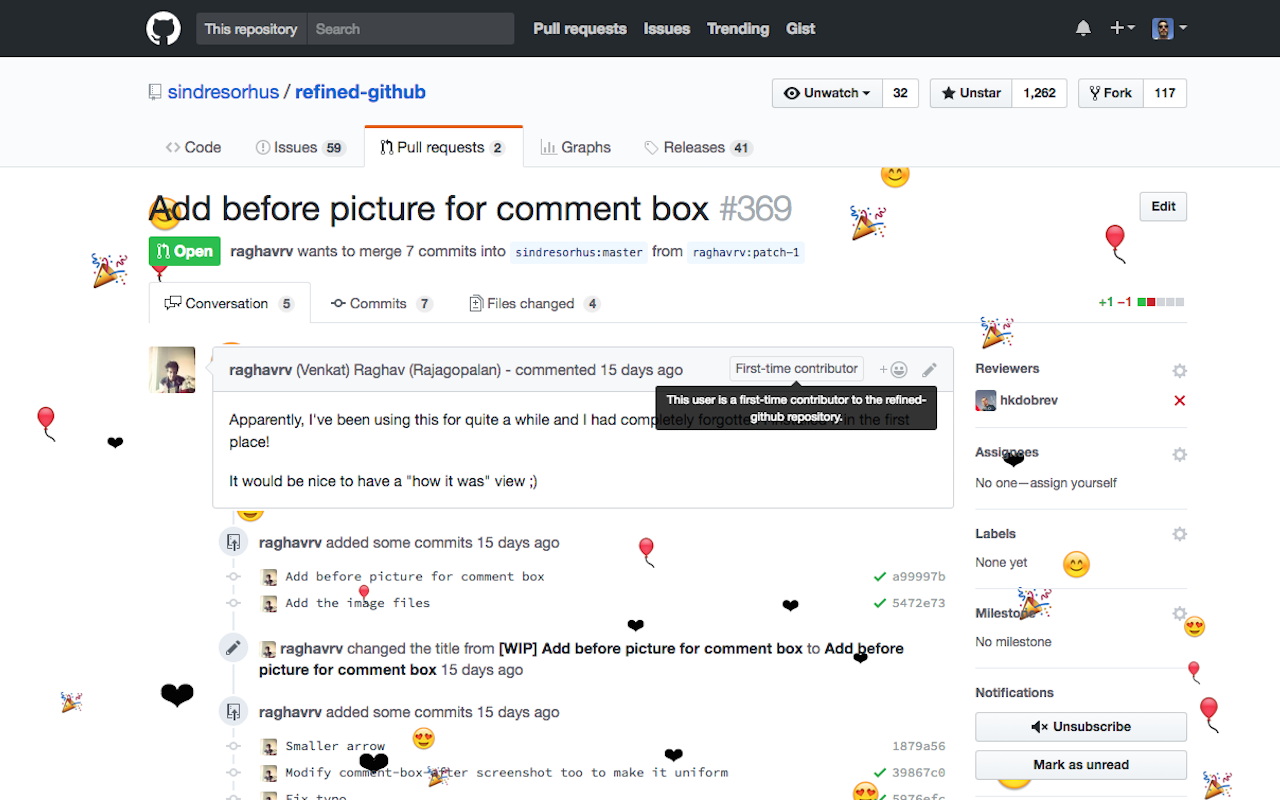The image size is (1280, 800).
Task: Open the Reviewers gear settings
Action: [x=1179, y=371]
